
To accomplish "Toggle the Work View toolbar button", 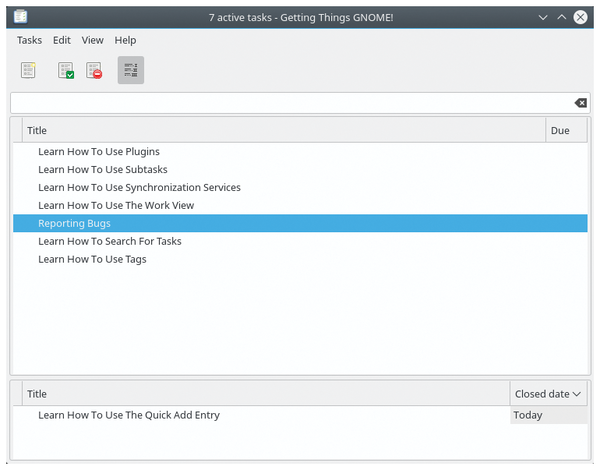I will [131, 70].
